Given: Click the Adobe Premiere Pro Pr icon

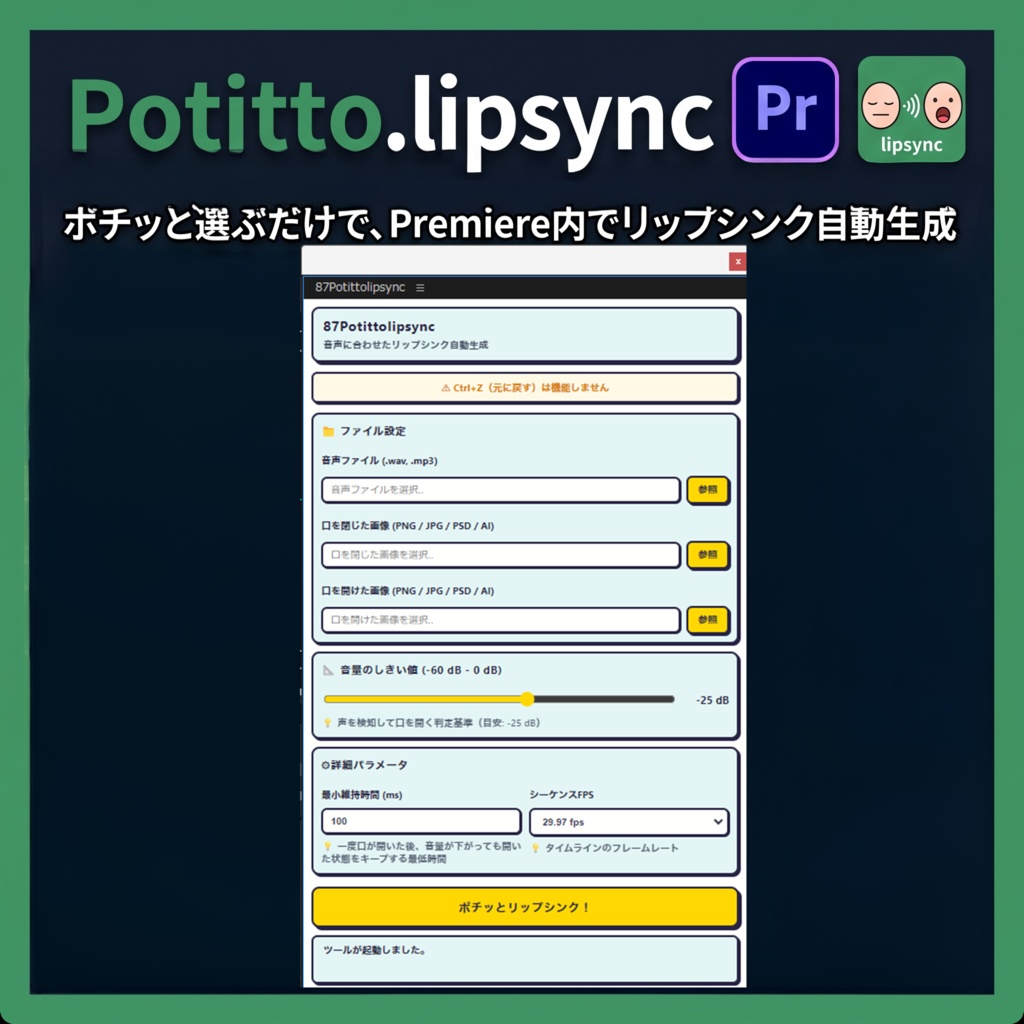Looking at the screenshot, I should [x=786, y=109].
